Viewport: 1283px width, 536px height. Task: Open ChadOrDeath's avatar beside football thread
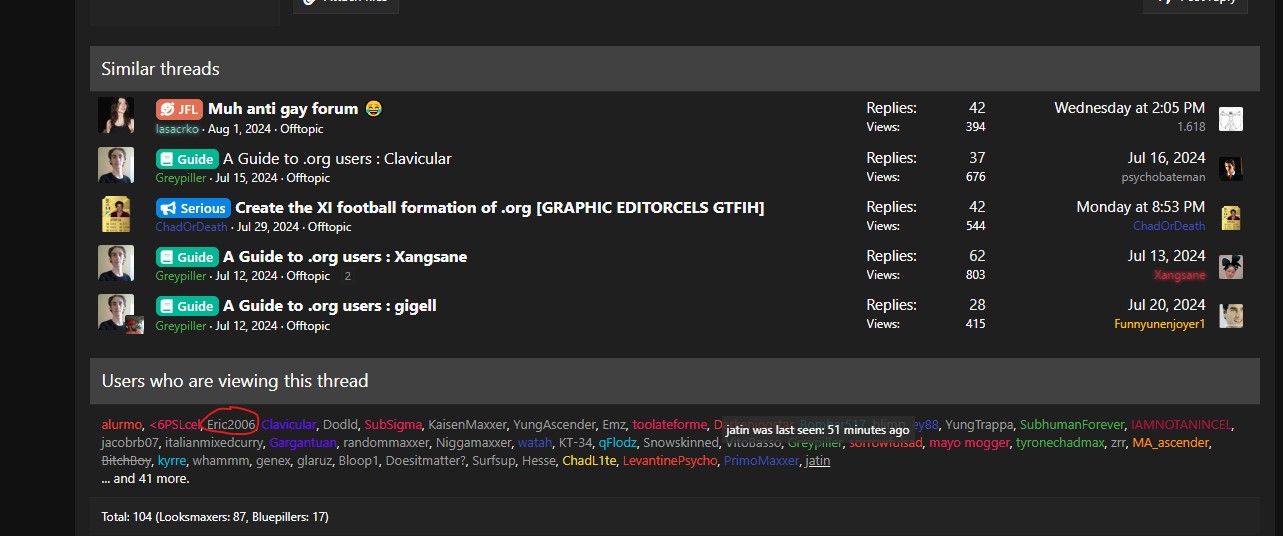pyautogui.click(x=116, y=214)
